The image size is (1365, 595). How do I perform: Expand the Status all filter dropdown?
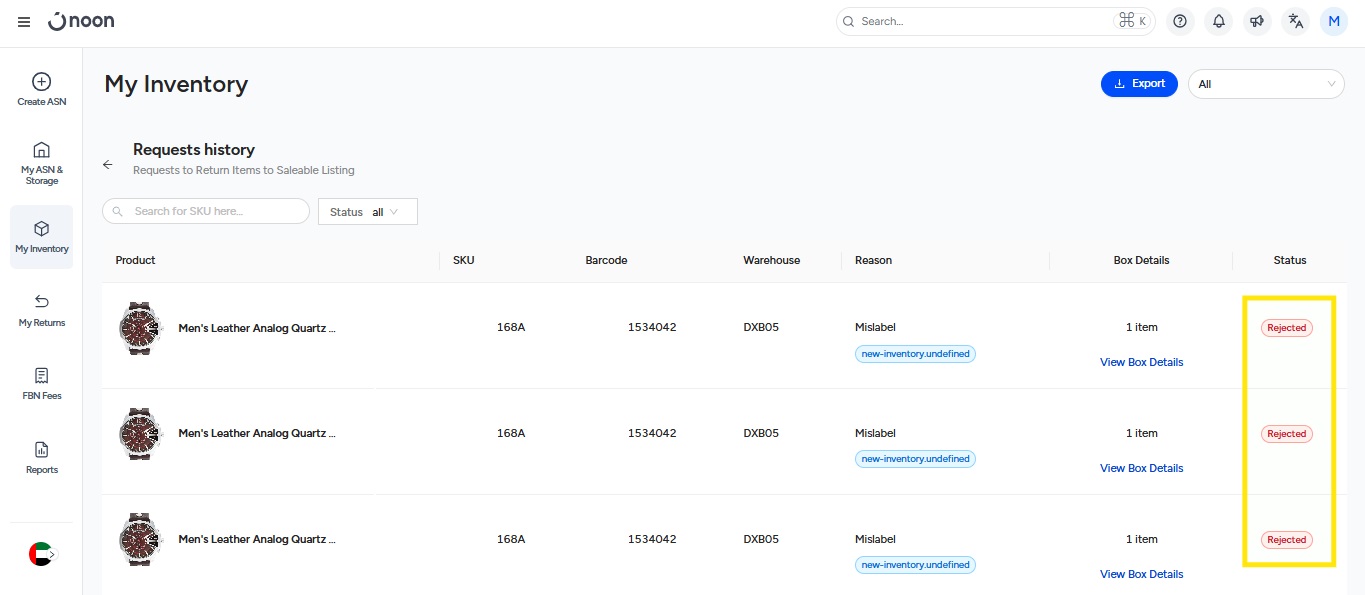[367, 212]
